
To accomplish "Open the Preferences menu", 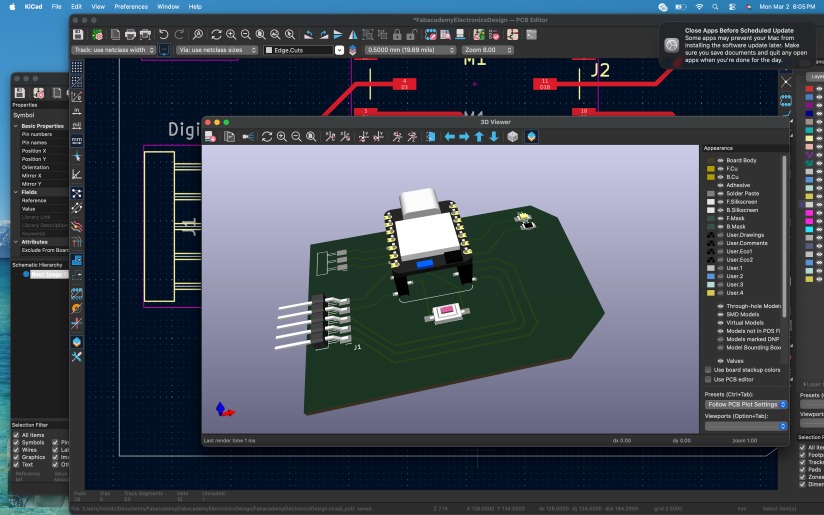I will click(130, 6).
